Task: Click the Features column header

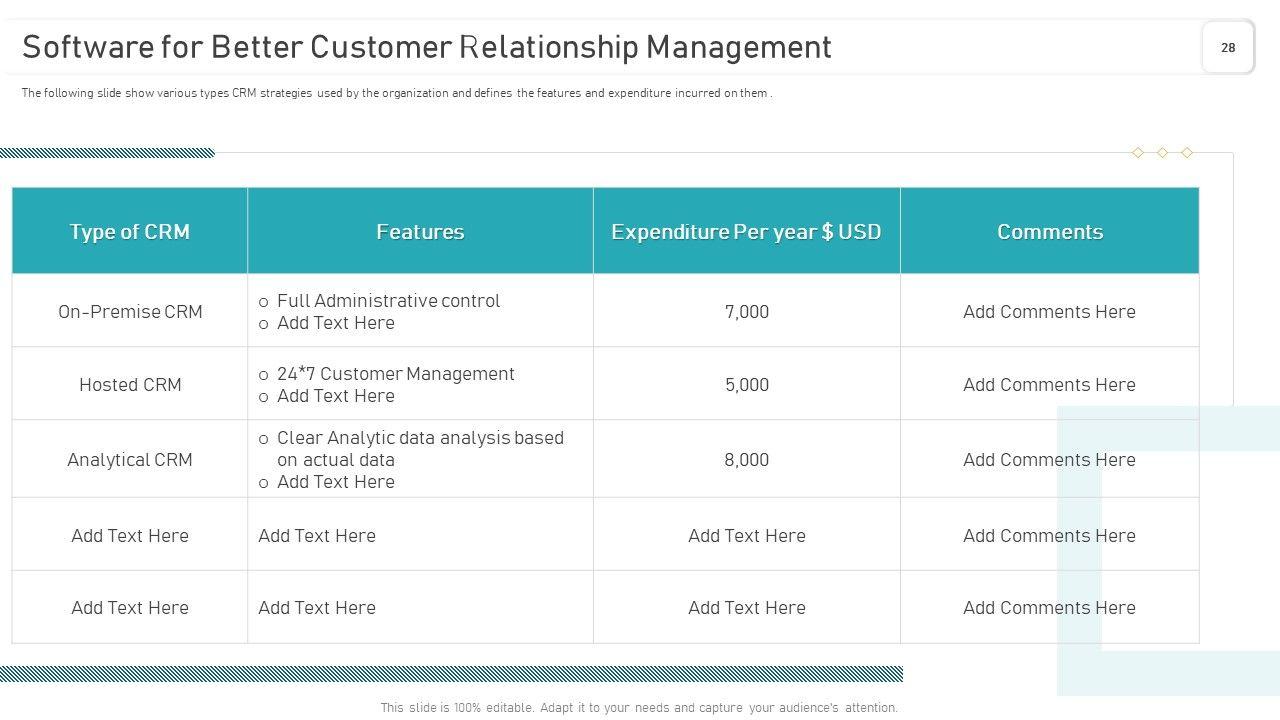Action: 420,232
